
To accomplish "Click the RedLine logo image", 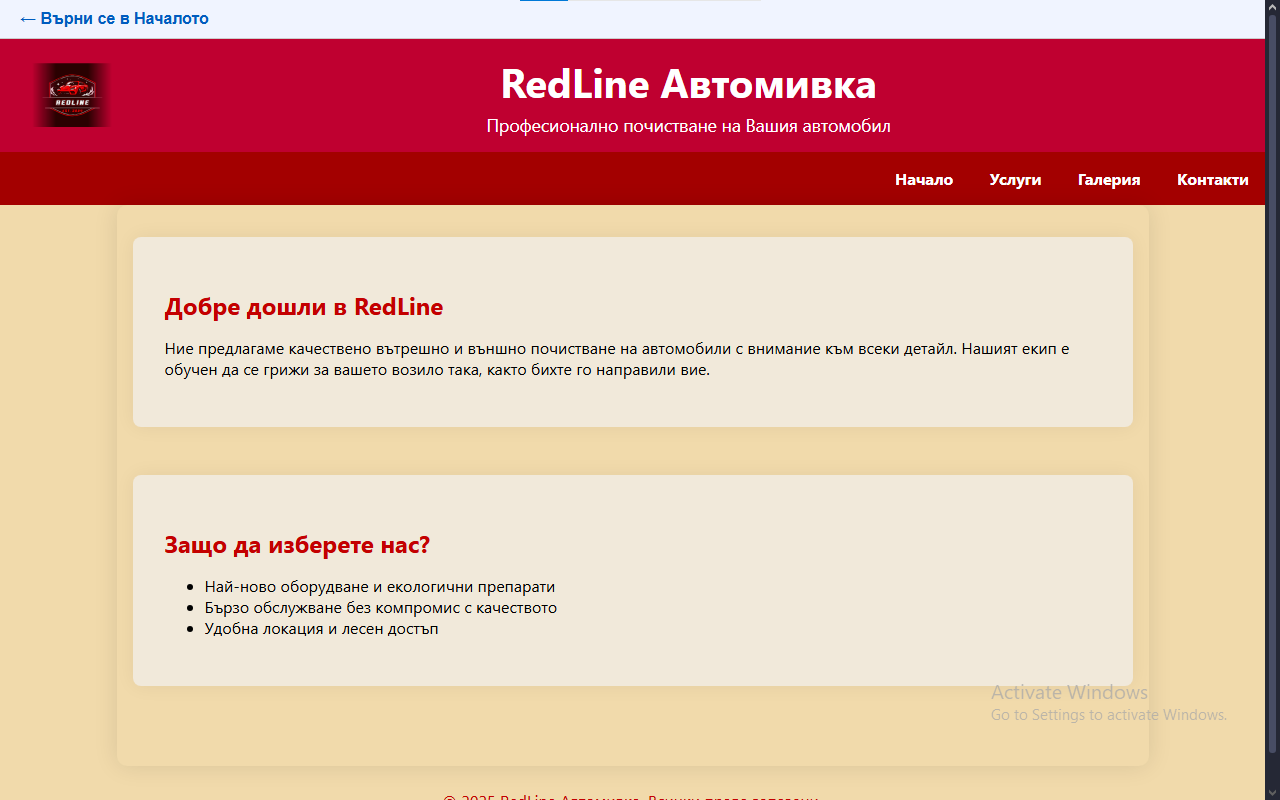I will (x=72, y=95).
